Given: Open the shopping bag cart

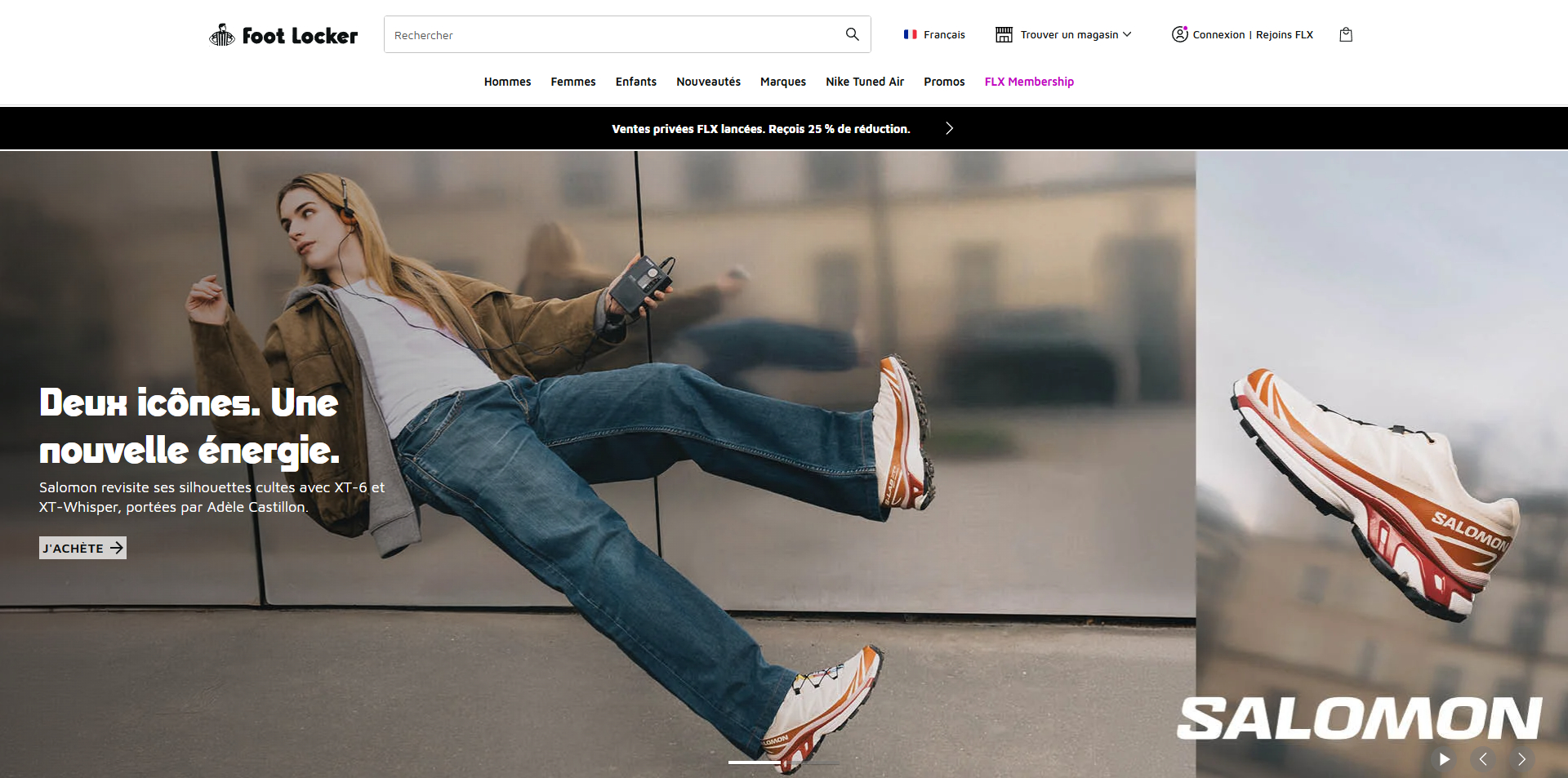Looking at the screenshot, I should click(1346, 34).
